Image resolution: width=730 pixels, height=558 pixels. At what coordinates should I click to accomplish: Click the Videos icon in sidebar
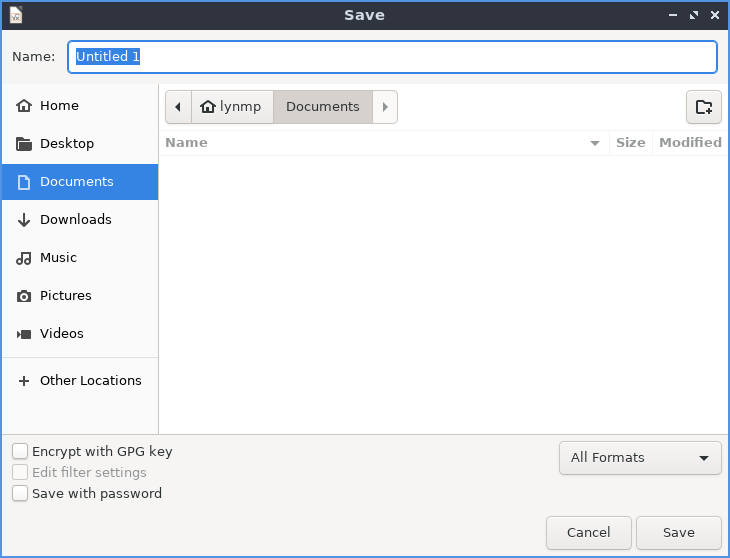24,334
